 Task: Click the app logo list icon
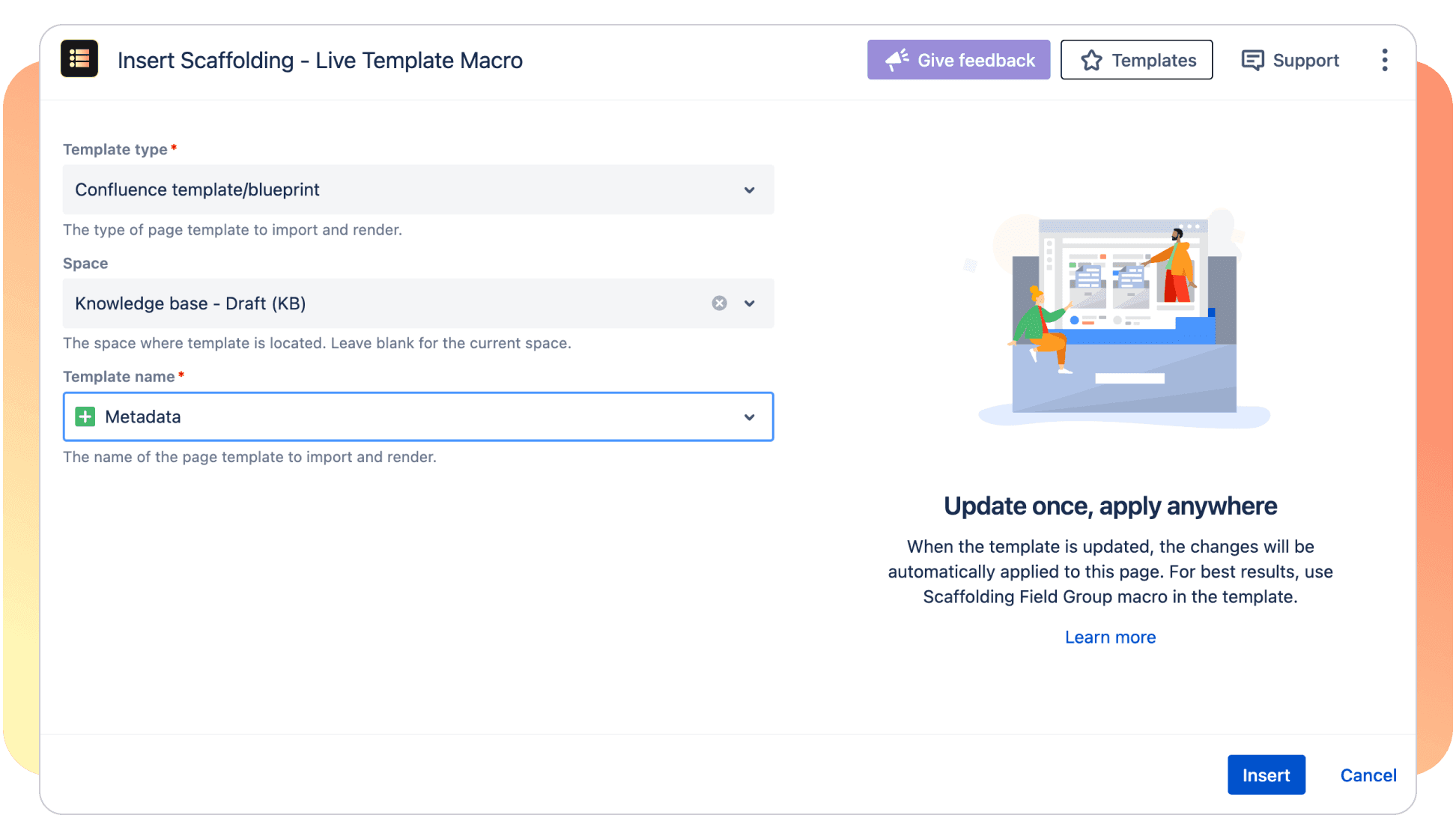pyautogui.click(x=80, y=60)
